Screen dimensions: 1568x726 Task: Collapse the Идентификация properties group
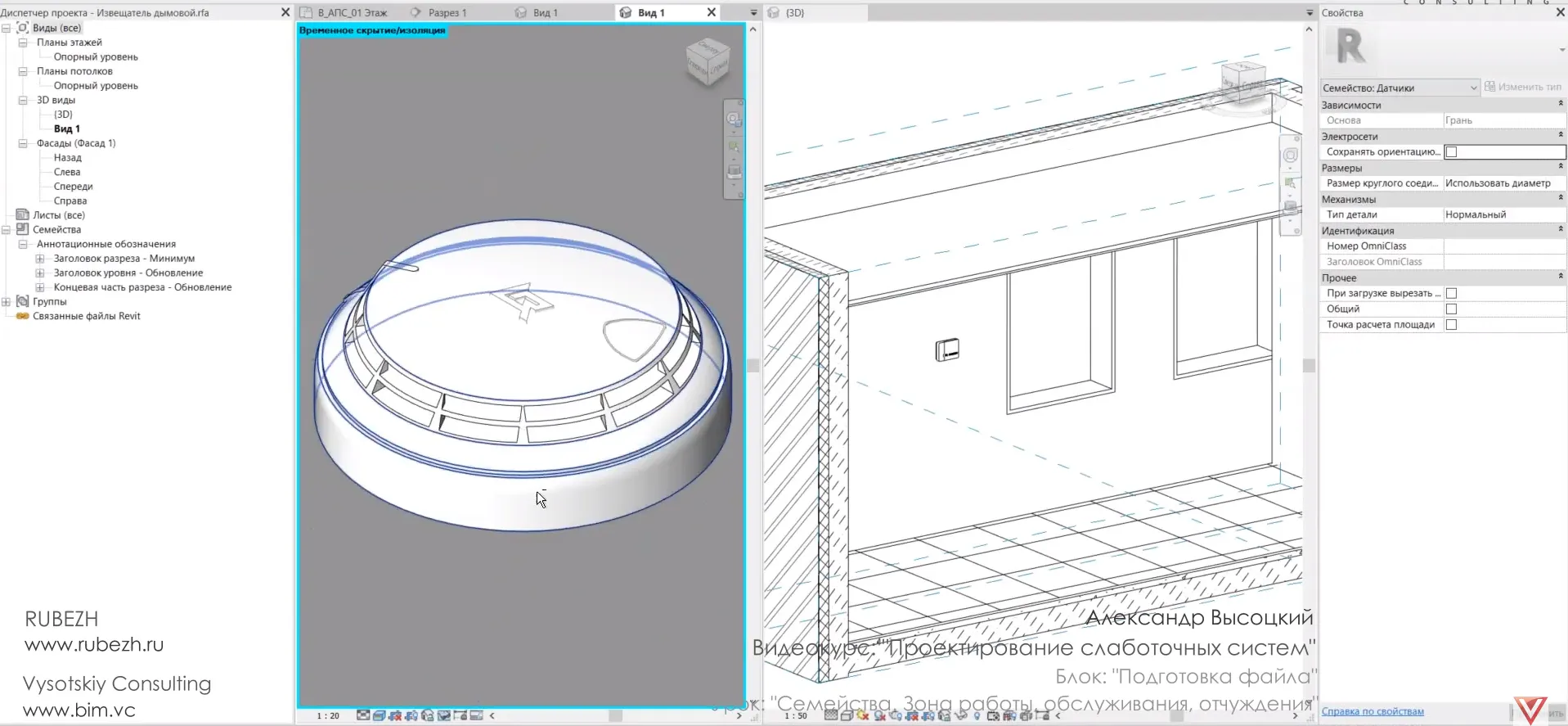(x=1561, y=230)
